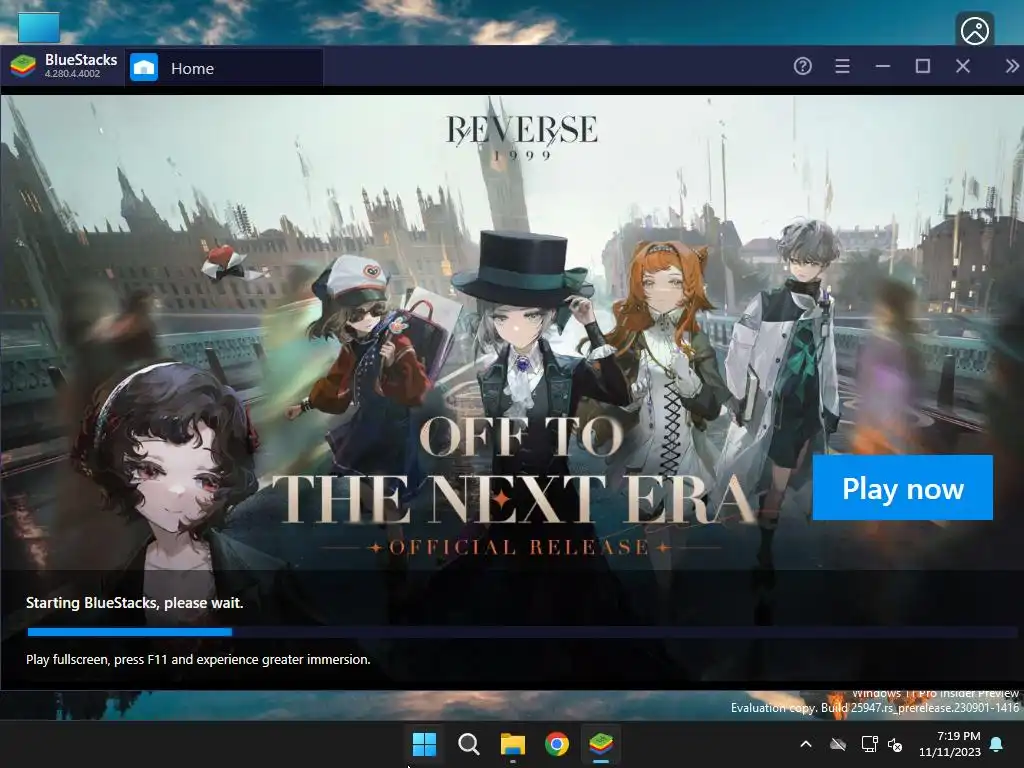Maximize the BlueStacks window

[x=923, y=66]
